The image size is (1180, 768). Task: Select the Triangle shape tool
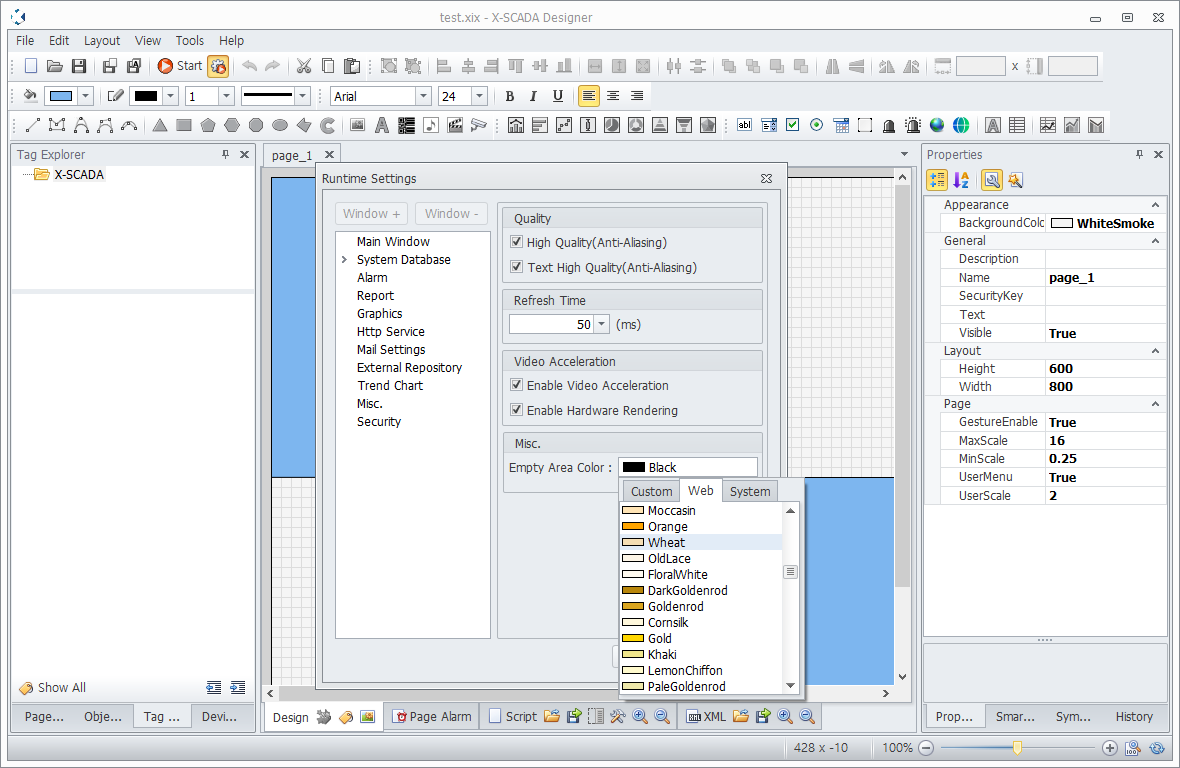pos(160,126)
